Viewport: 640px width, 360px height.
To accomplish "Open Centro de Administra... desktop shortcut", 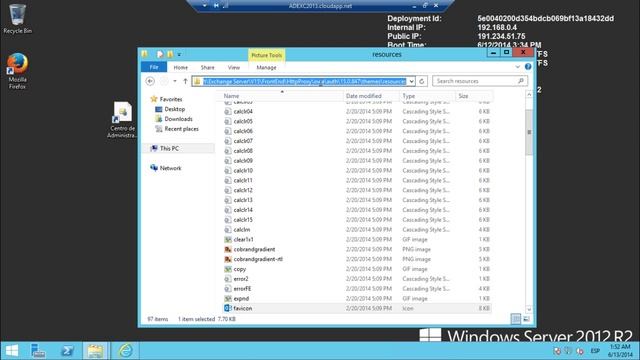I will coord(122,120).
